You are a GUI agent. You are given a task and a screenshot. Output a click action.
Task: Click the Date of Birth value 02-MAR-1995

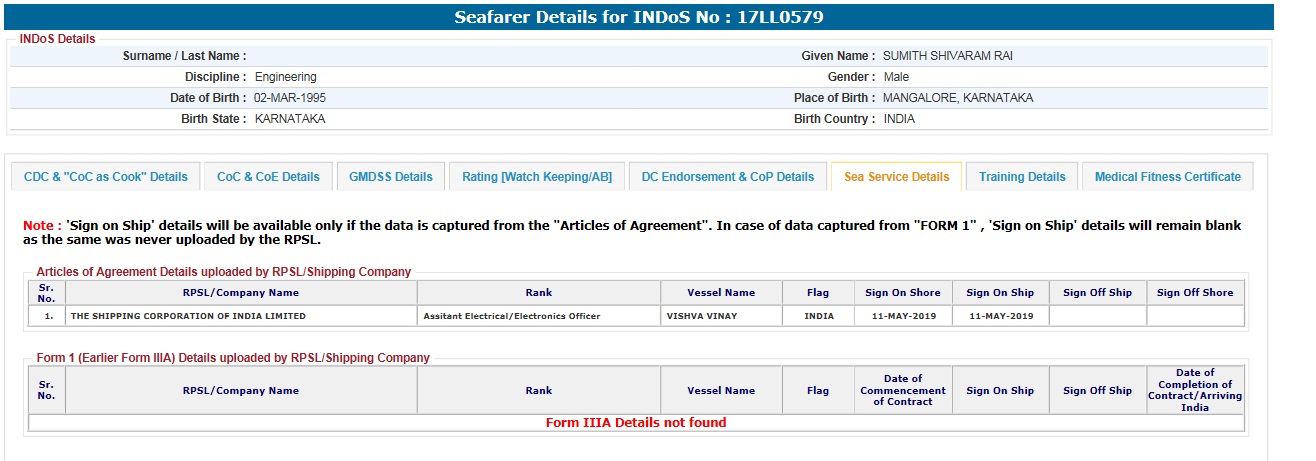pos(290,98)
